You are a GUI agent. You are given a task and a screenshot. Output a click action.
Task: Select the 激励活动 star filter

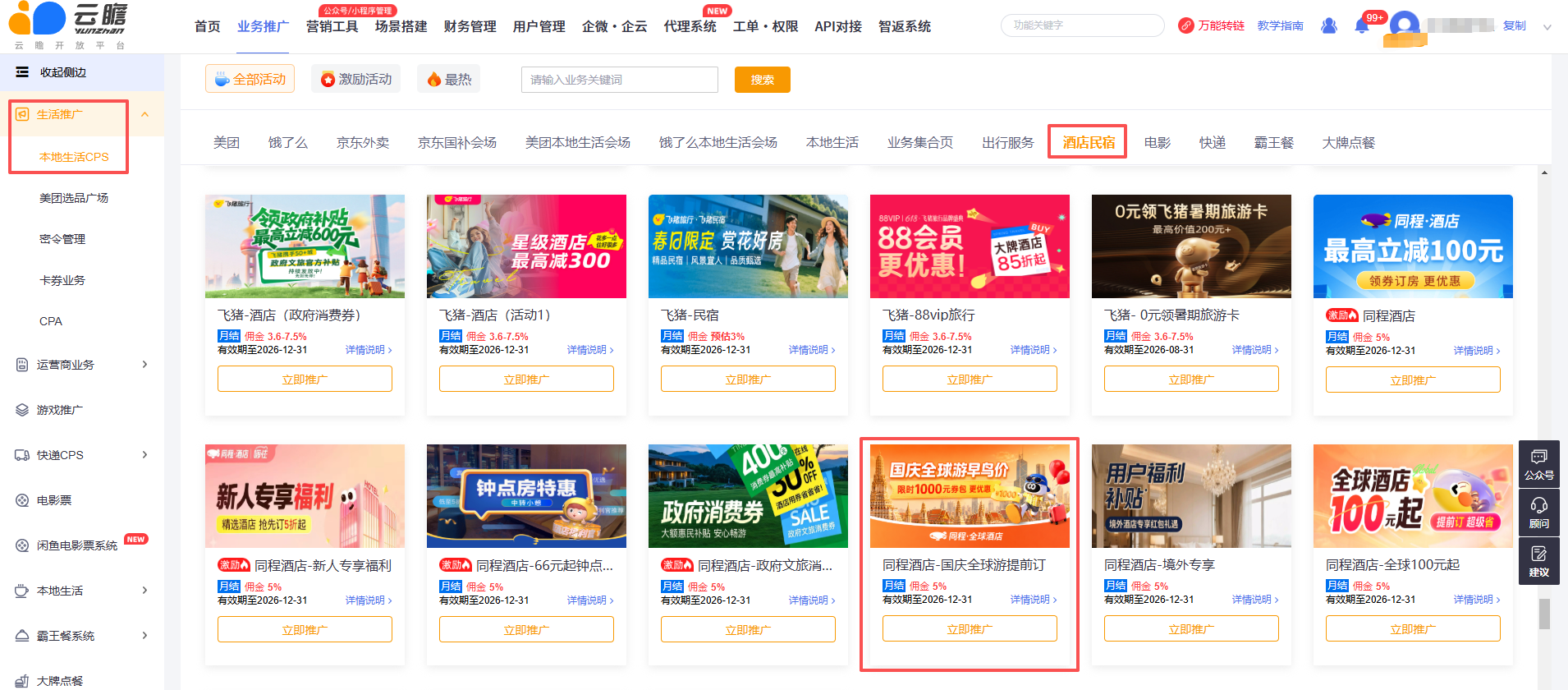point(355,79)
